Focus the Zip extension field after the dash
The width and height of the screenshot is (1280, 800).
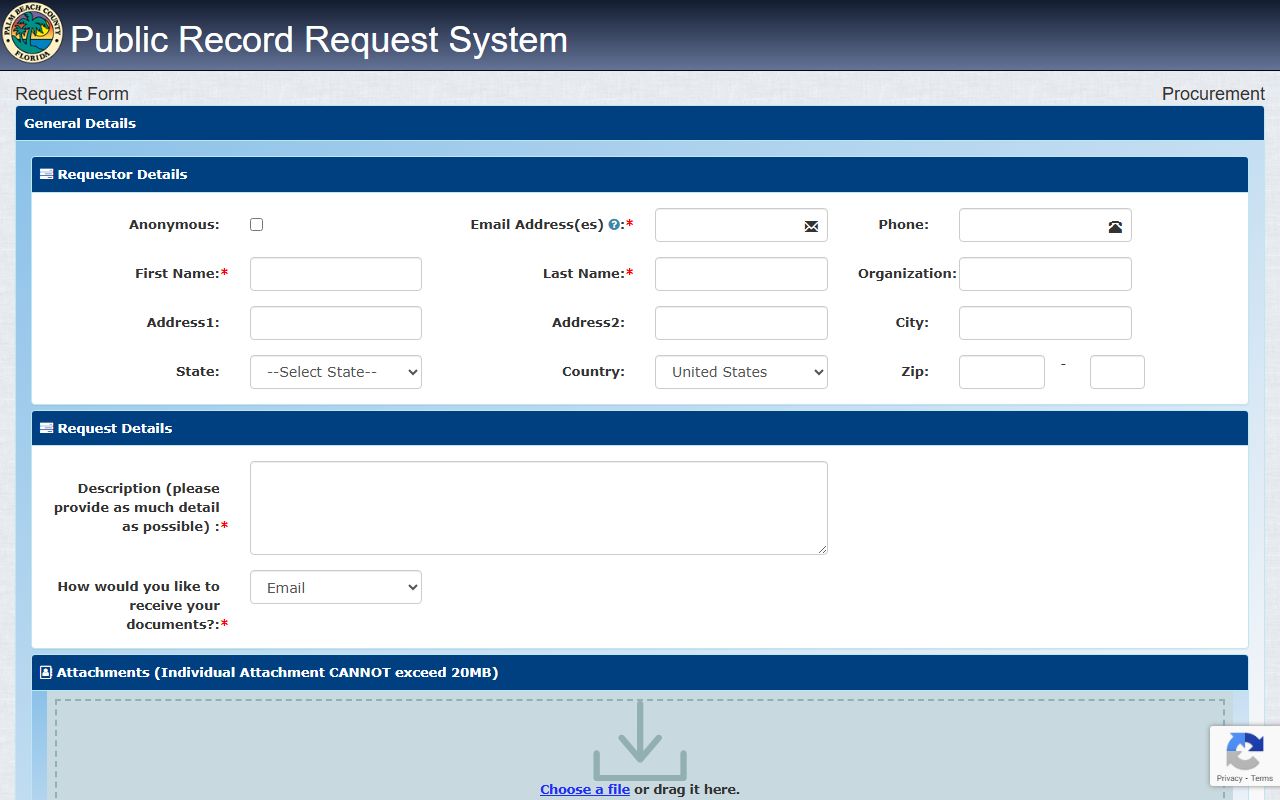[1117, 372]
